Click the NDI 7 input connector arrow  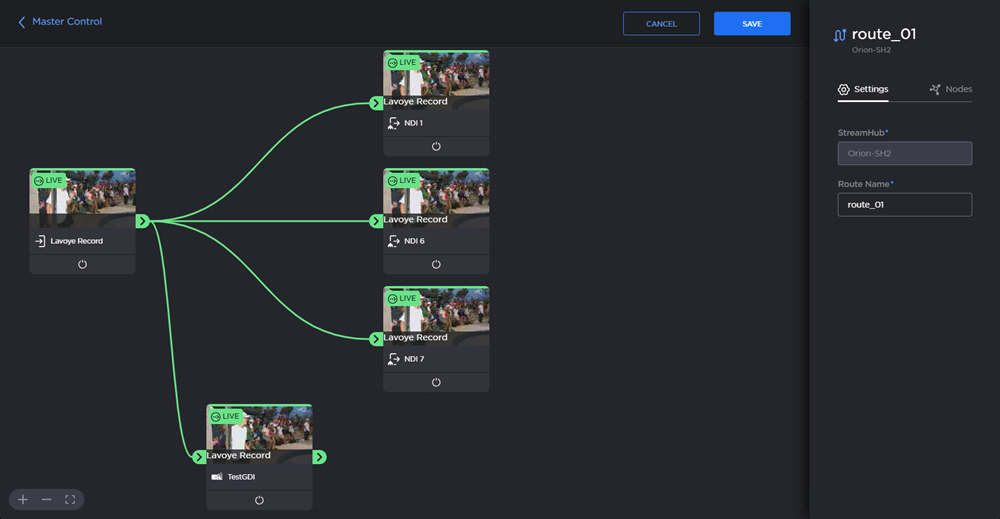(376, 339)
